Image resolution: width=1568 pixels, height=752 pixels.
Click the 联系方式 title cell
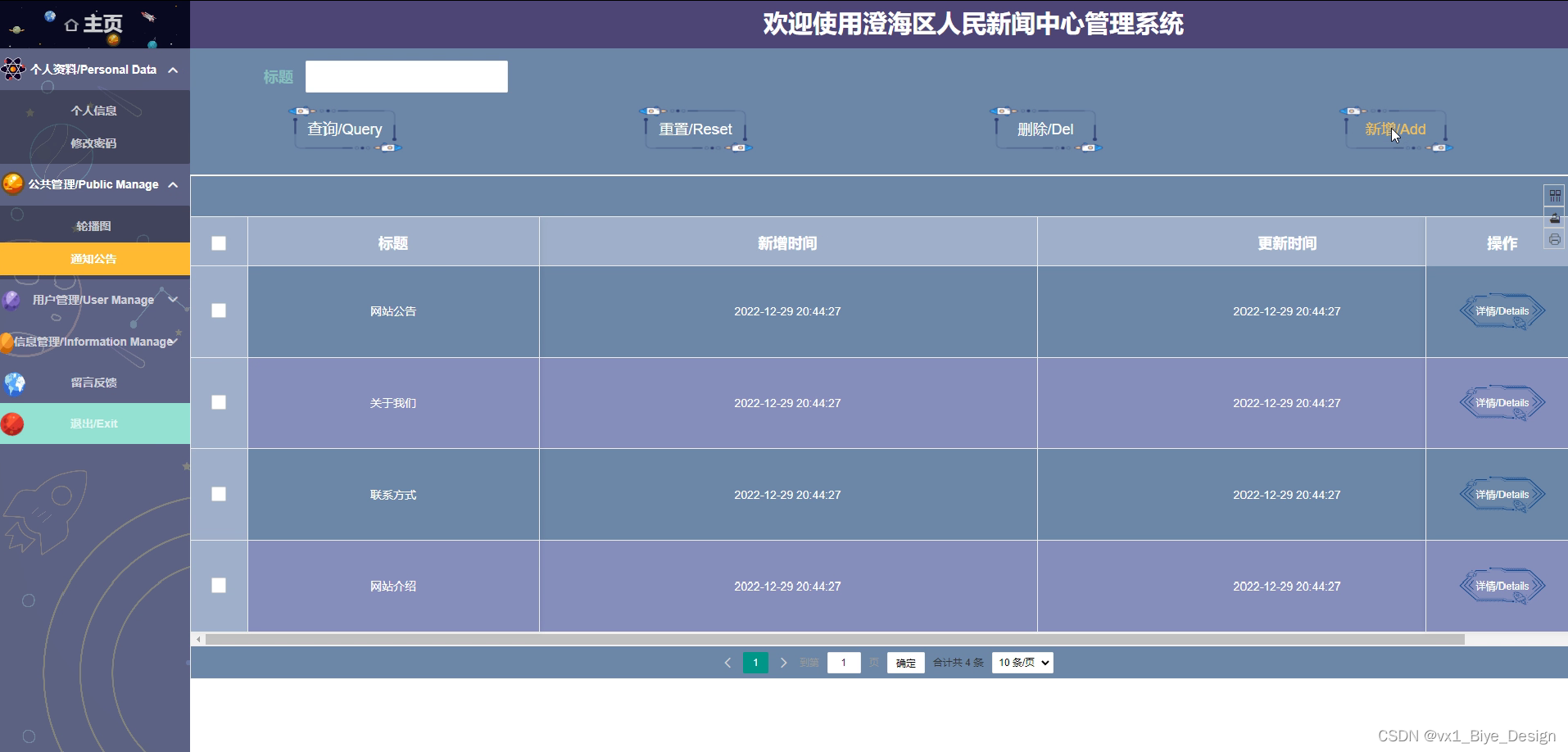tap(393, 495)
